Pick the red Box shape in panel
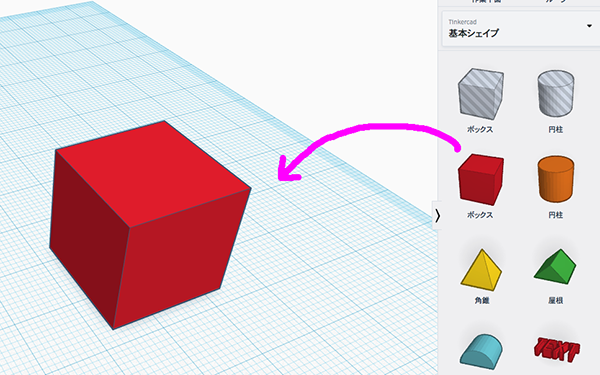 pos(481,179)
